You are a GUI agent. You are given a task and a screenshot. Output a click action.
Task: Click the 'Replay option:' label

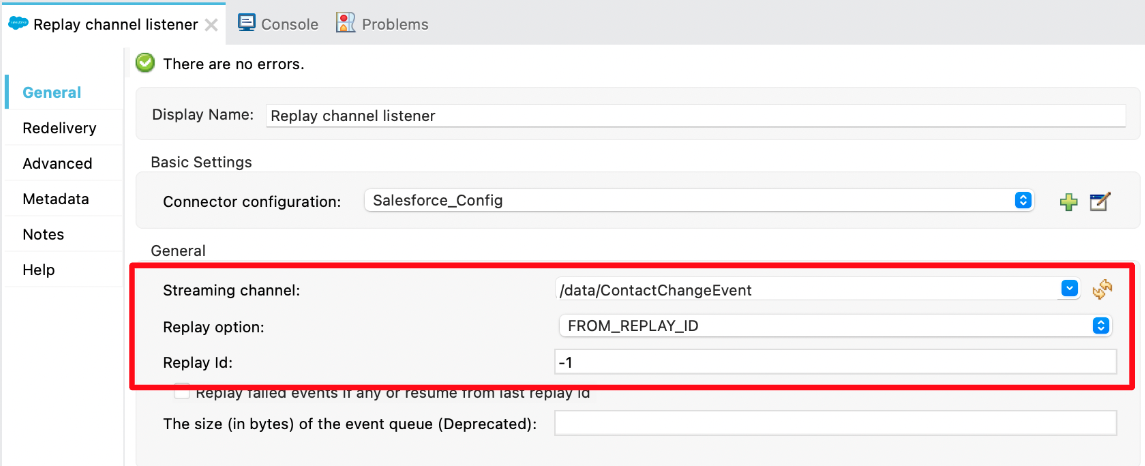coord(213,327)
